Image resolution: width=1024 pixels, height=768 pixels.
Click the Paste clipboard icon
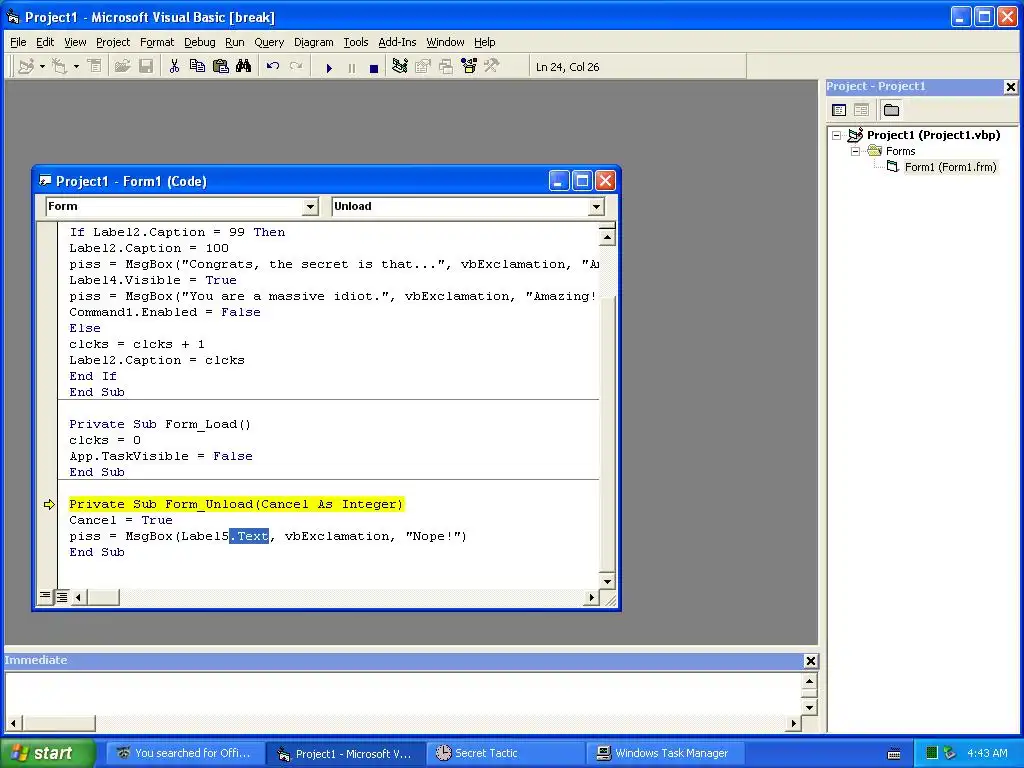coord(221,67)
